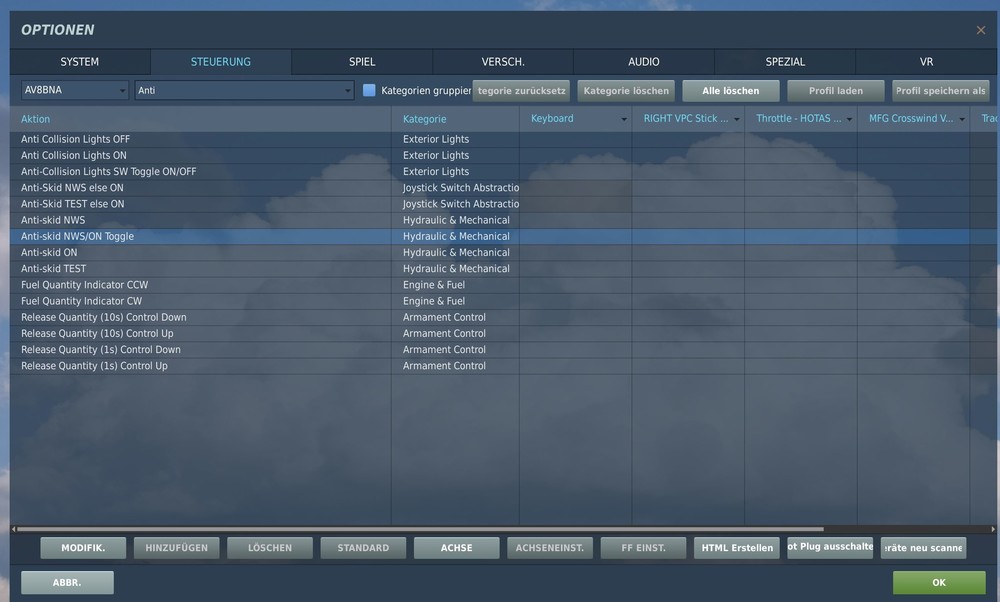
Task: Select the SPEZIAL tab
Action: [785, 62]
